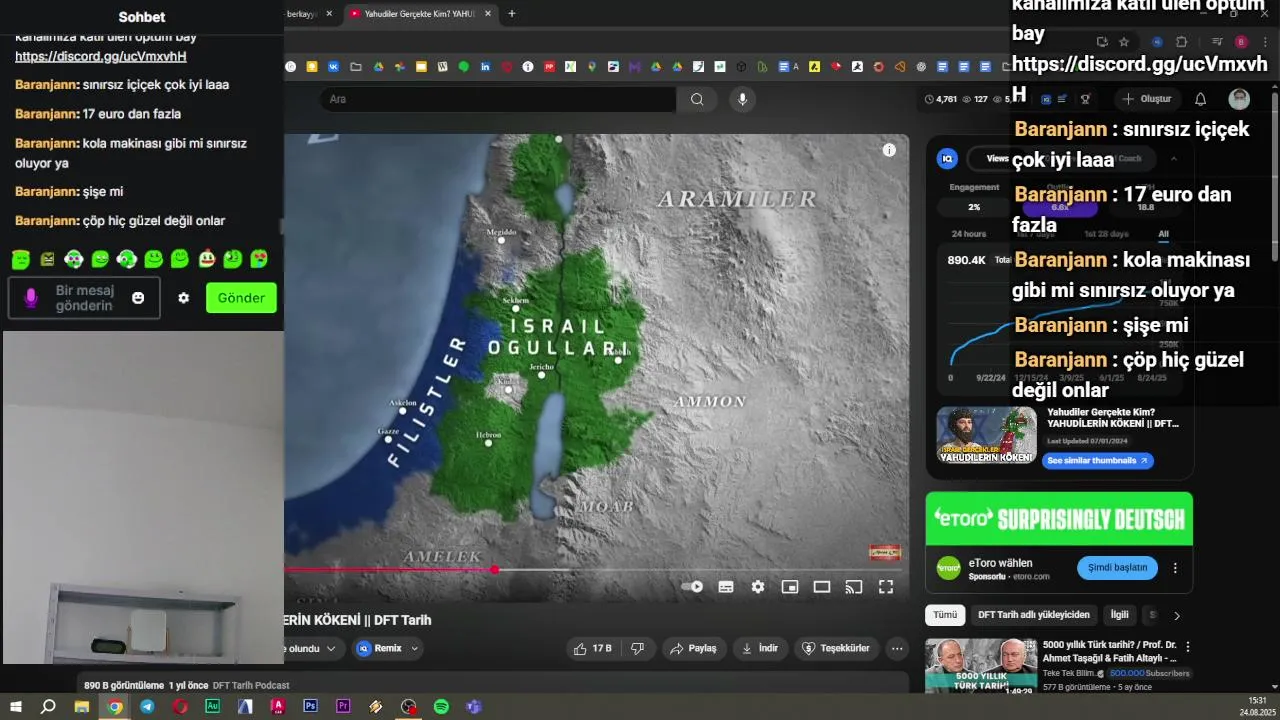Open Microsoft Teams from the taskbar
Viewport: 1280px width, 720px height.
coord(474,707)
